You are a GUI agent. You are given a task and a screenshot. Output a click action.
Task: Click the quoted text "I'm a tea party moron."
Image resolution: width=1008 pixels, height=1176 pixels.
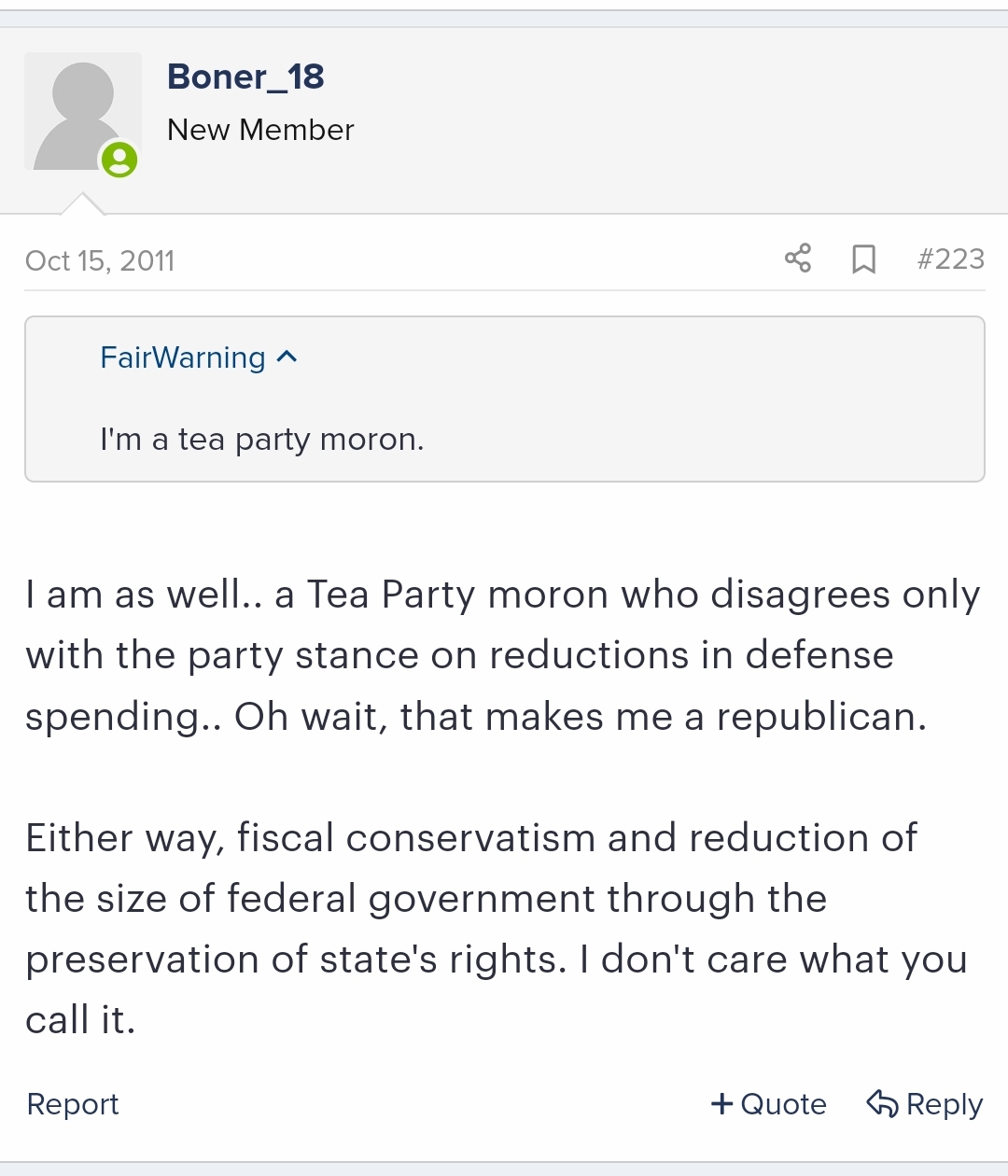262,439
